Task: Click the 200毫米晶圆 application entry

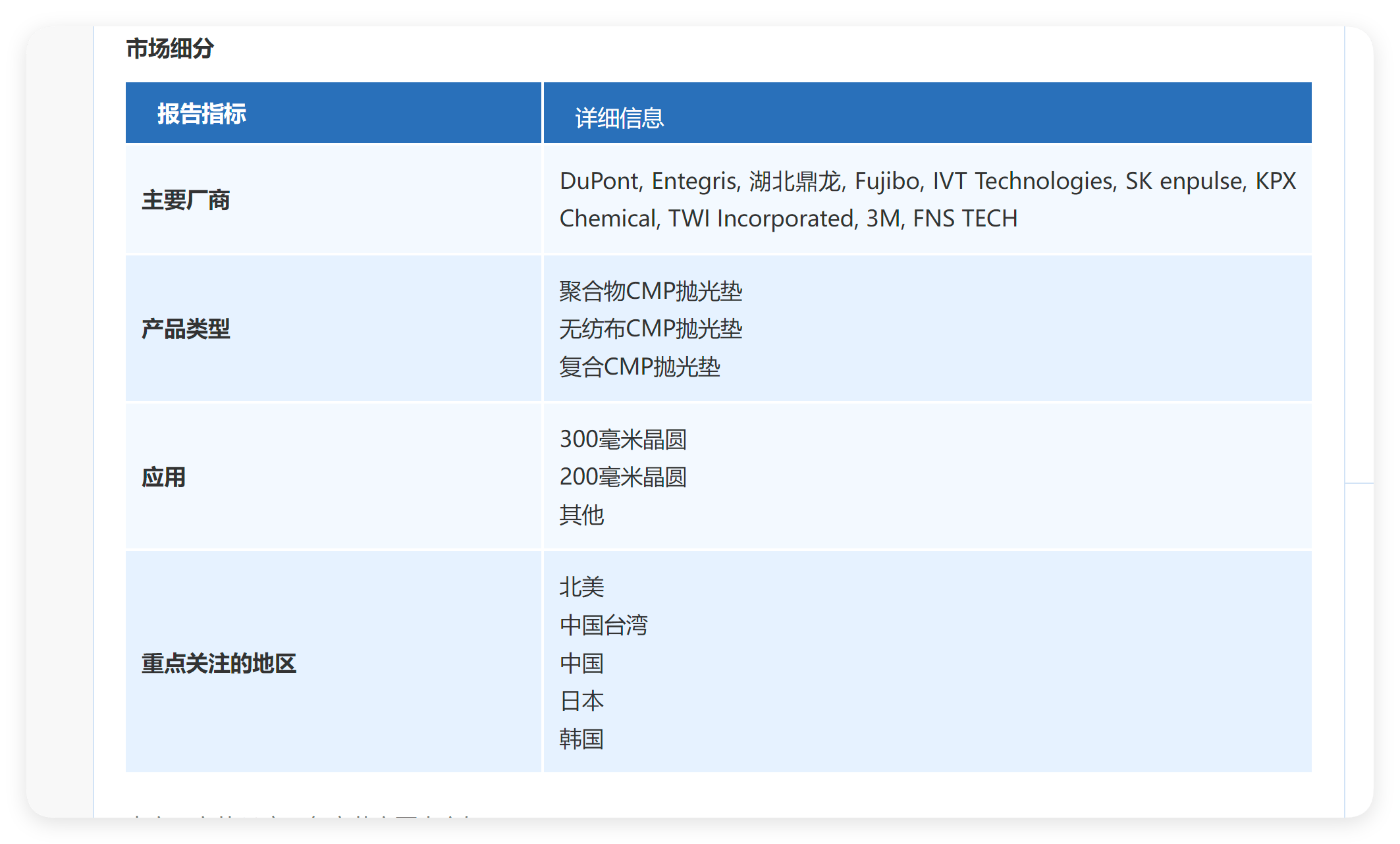Action: coord(623,477)
